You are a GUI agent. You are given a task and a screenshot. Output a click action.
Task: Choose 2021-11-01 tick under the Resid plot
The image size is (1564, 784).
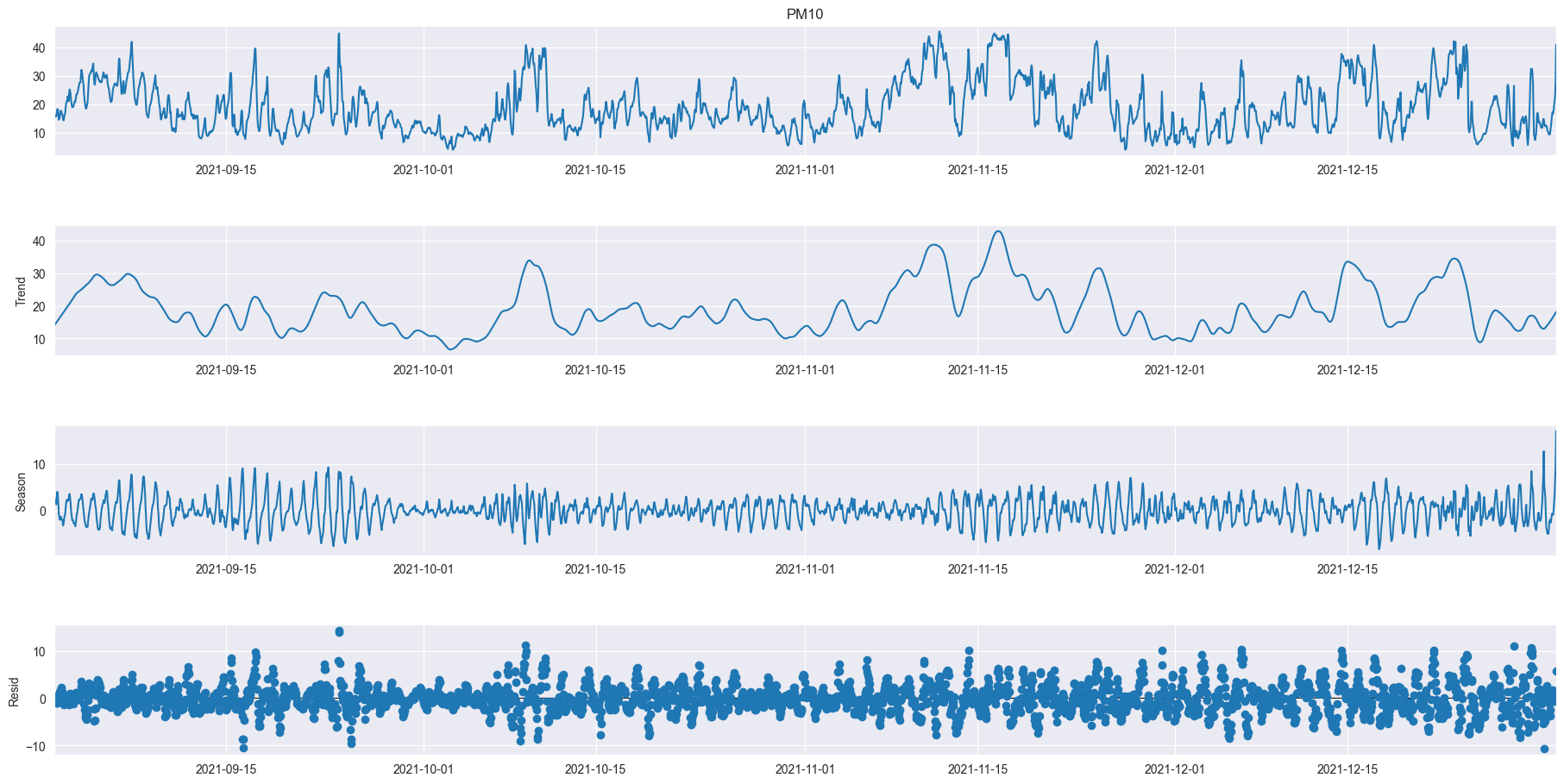click(x=805, y=769)
